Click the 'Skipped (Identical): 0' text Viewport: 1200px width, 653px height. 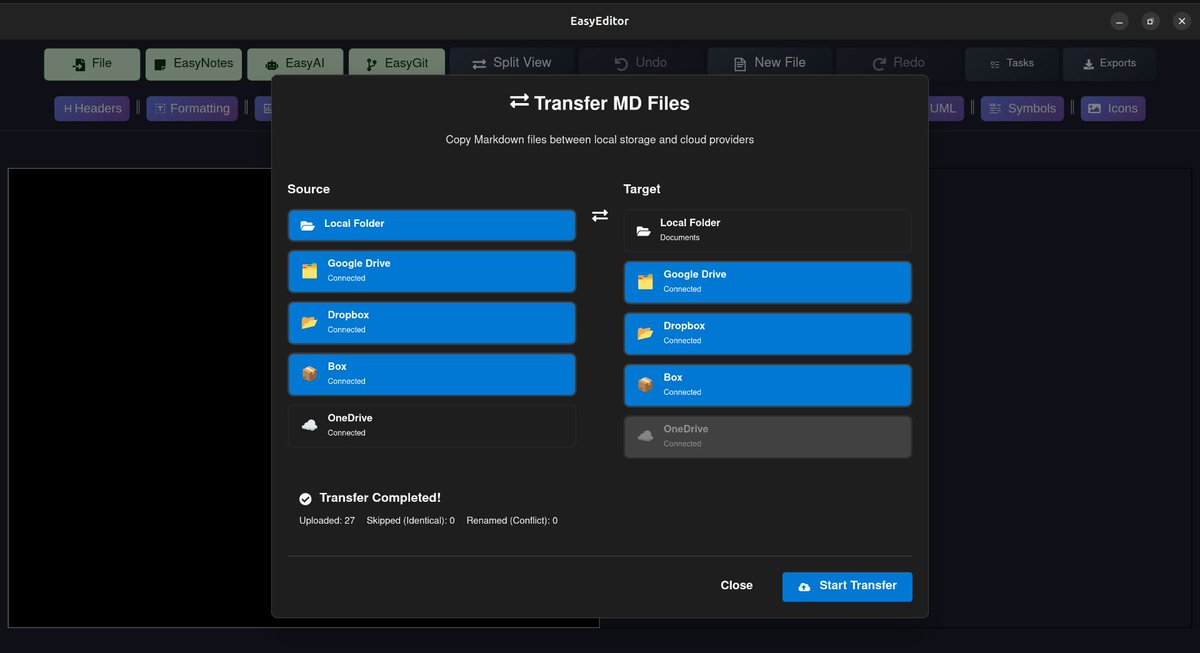[x=411, y=521]
